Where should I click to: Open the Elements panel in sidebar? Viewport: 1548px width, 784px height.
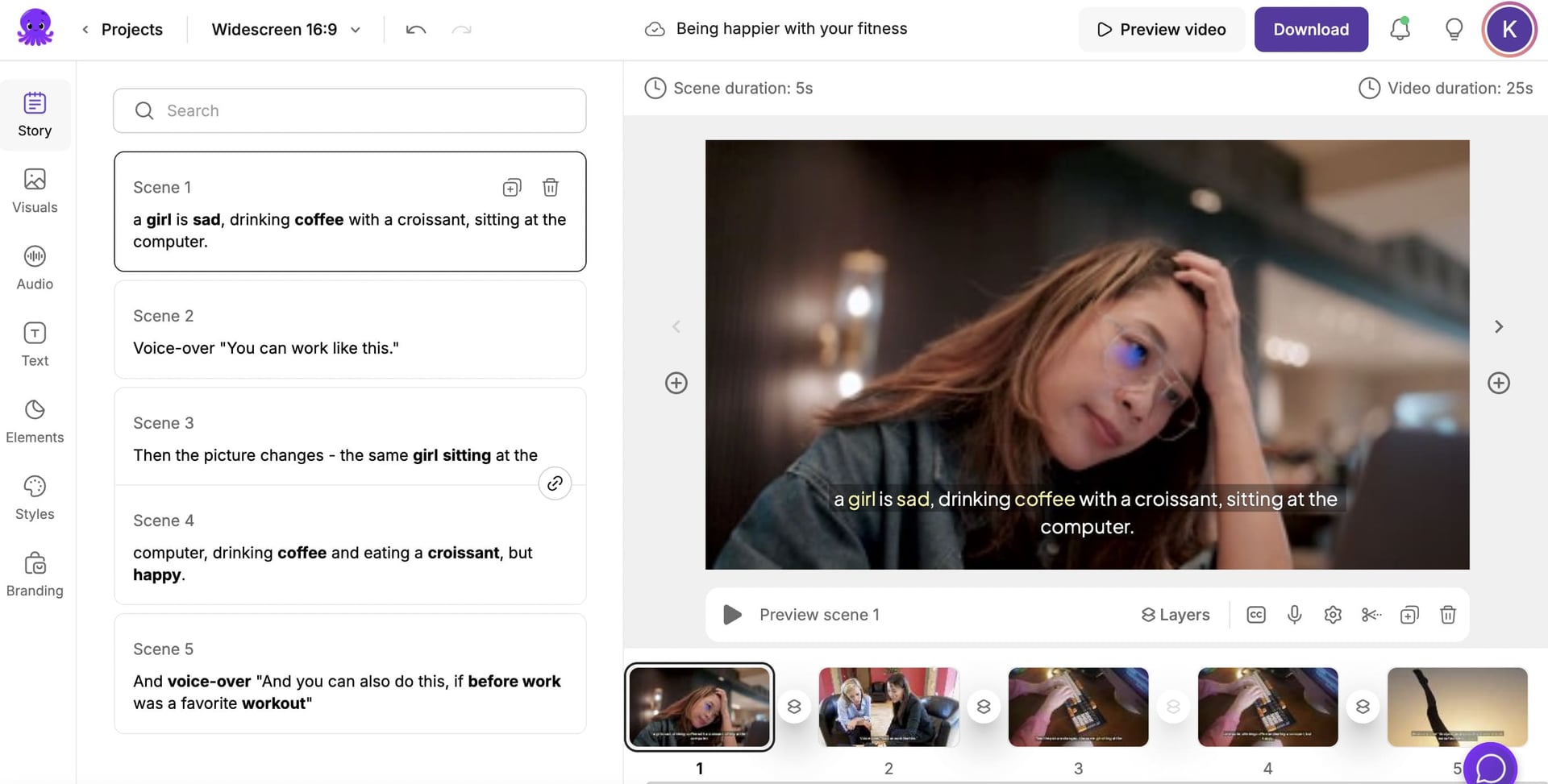coord(35,421)
